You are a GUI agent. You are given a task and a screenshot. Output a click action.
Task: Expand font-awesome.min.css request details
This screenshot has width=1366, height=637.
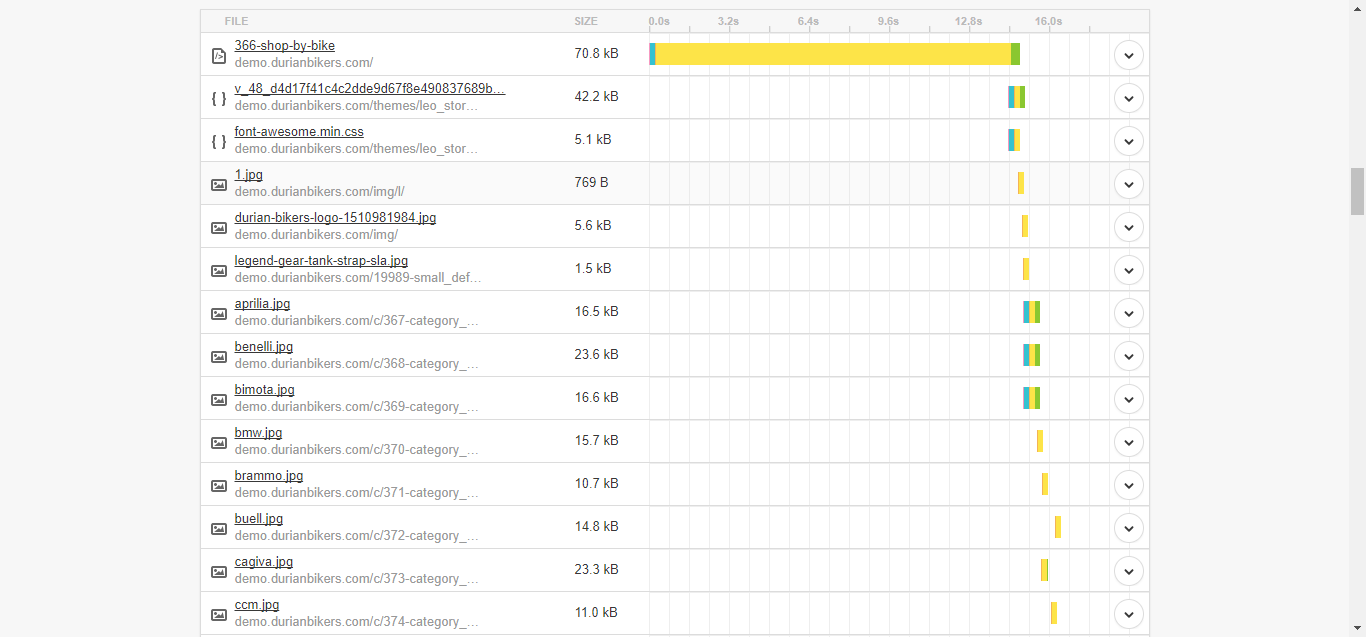point(1128,141)
